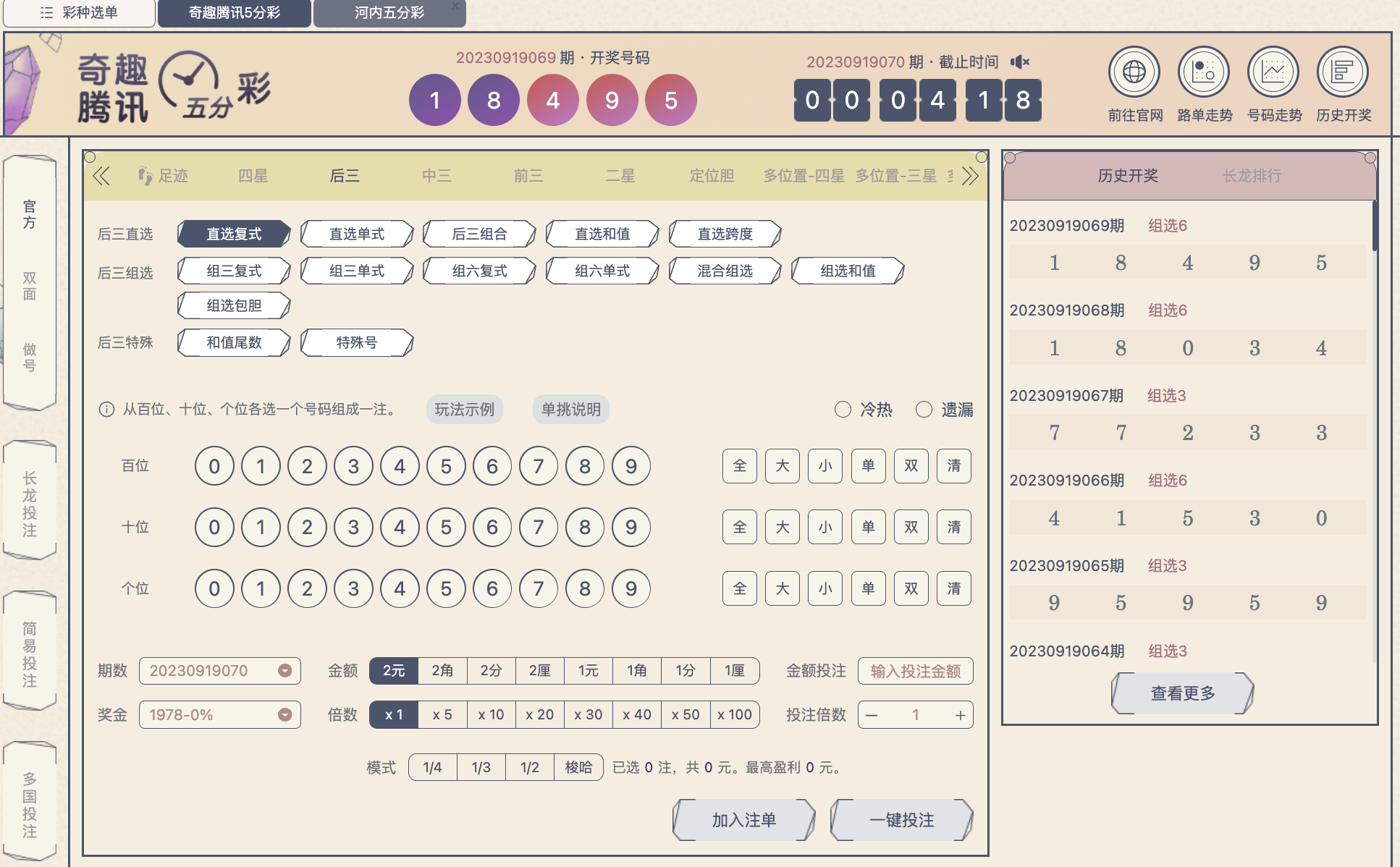Open 彩种选单 list menu icon
The image size is (1400, 867).
coord(47,13)
